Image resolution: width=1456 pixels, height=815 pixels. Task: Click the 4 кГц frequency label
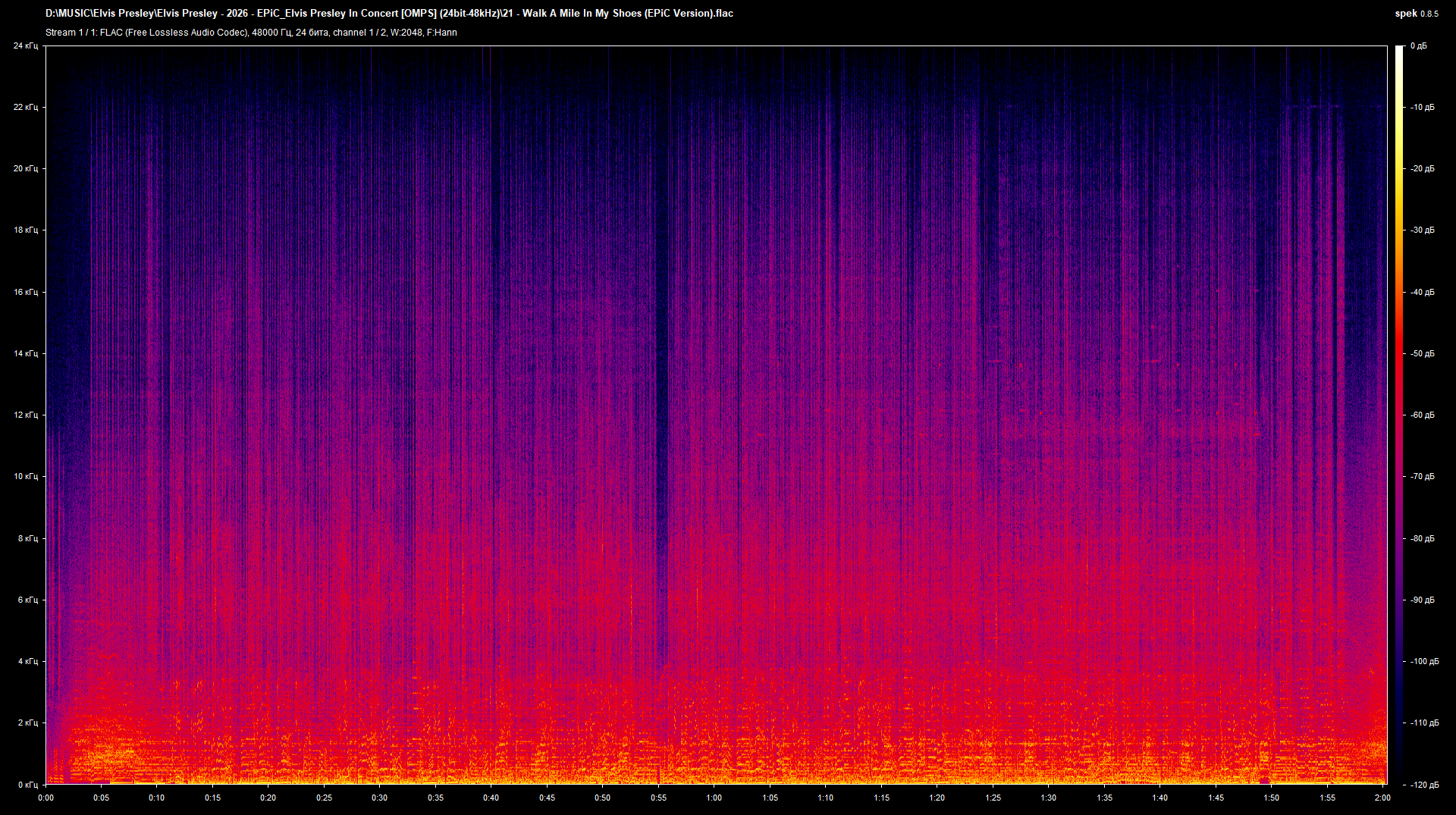point(28,661)
